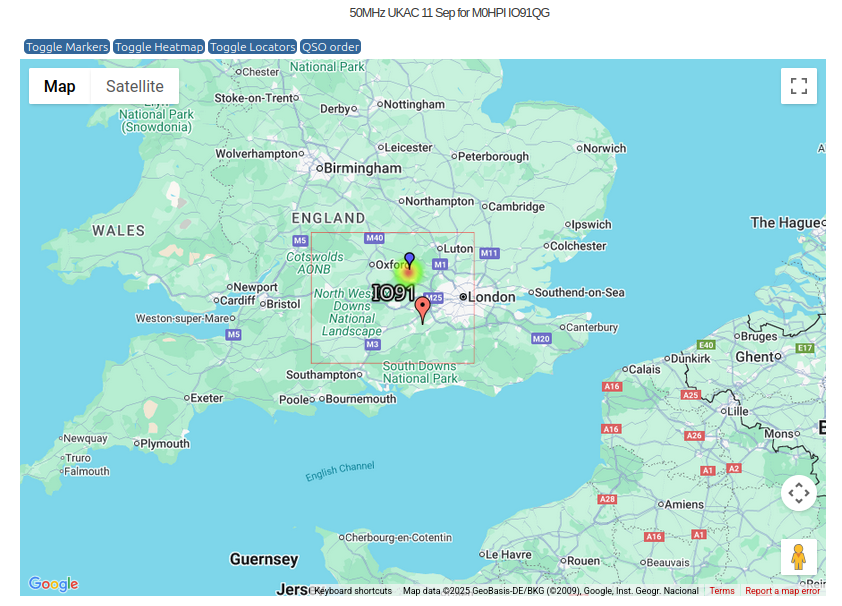Image resolution: width=842 pixels, height=606 pixels.
Task: Click the Cotswolds AONB label
Action: (x=315, y=263)
